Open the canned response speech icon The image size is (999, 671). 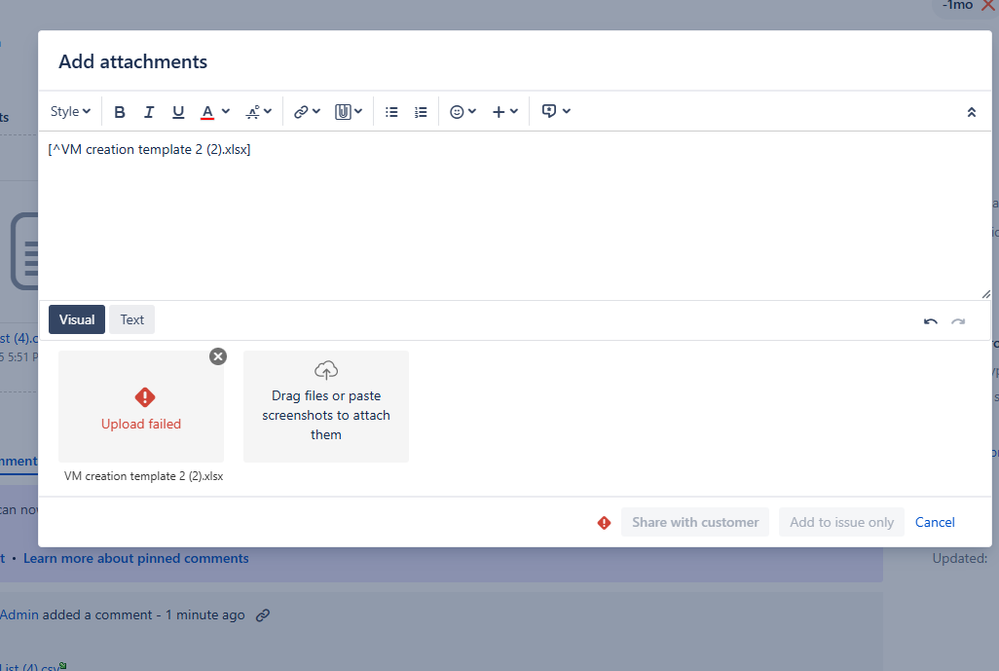coord(549,112)
